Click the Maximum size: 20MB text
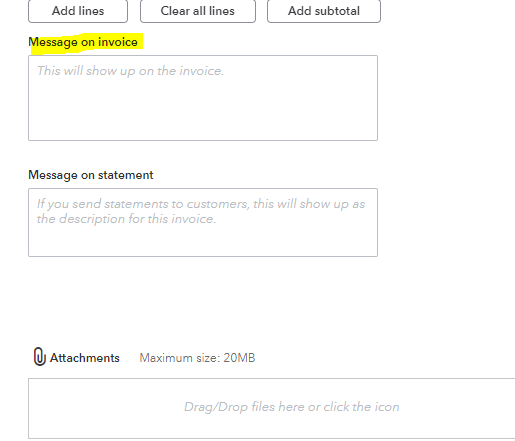The height and width of the screenshot is (441, 515). point(197,358)
